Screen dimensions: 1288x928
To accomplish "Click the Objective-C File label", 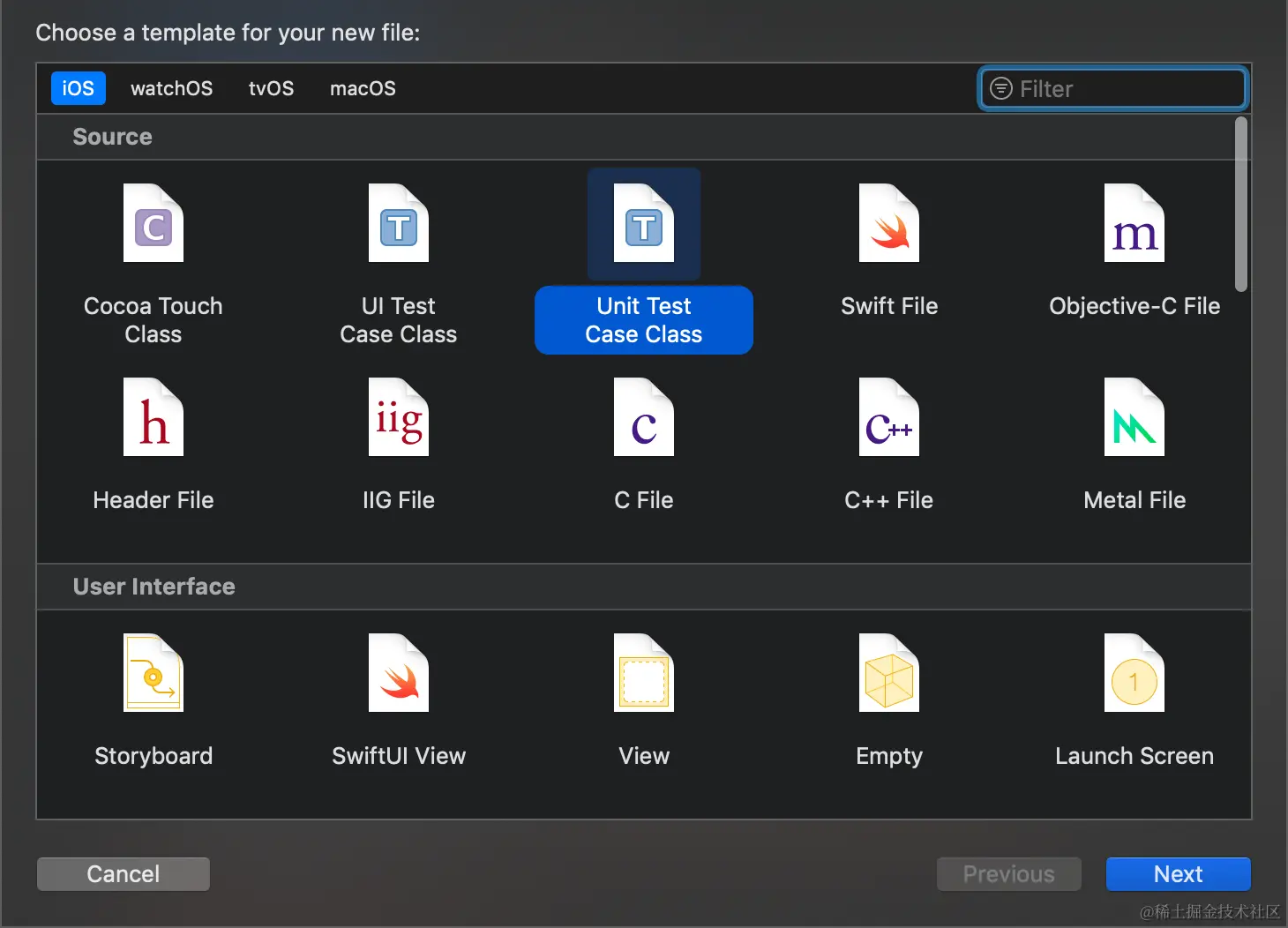I will click(1134, 306).
